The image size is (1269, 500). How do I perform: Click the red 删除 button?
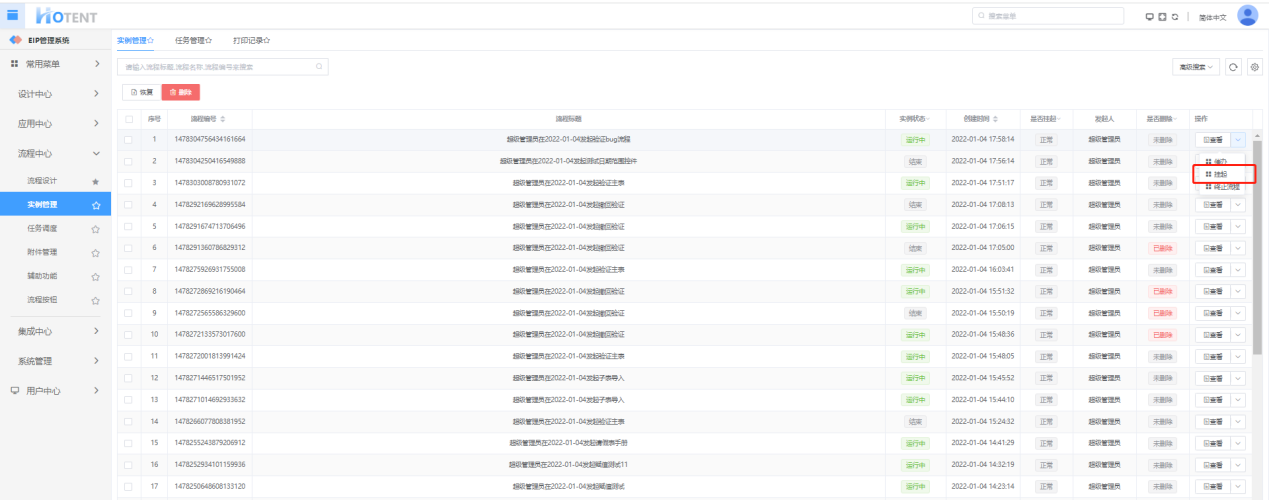181,92
